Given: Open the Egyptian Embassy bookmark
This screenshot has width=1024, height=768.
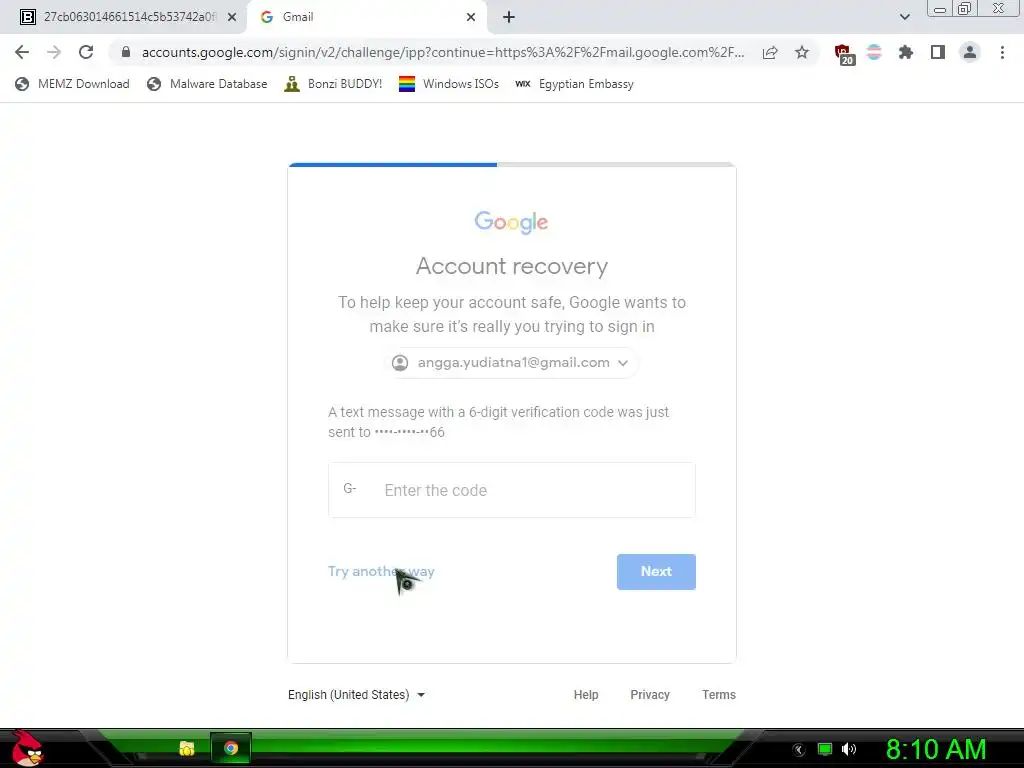Looking at the screenshot, I should click(574, 84).
